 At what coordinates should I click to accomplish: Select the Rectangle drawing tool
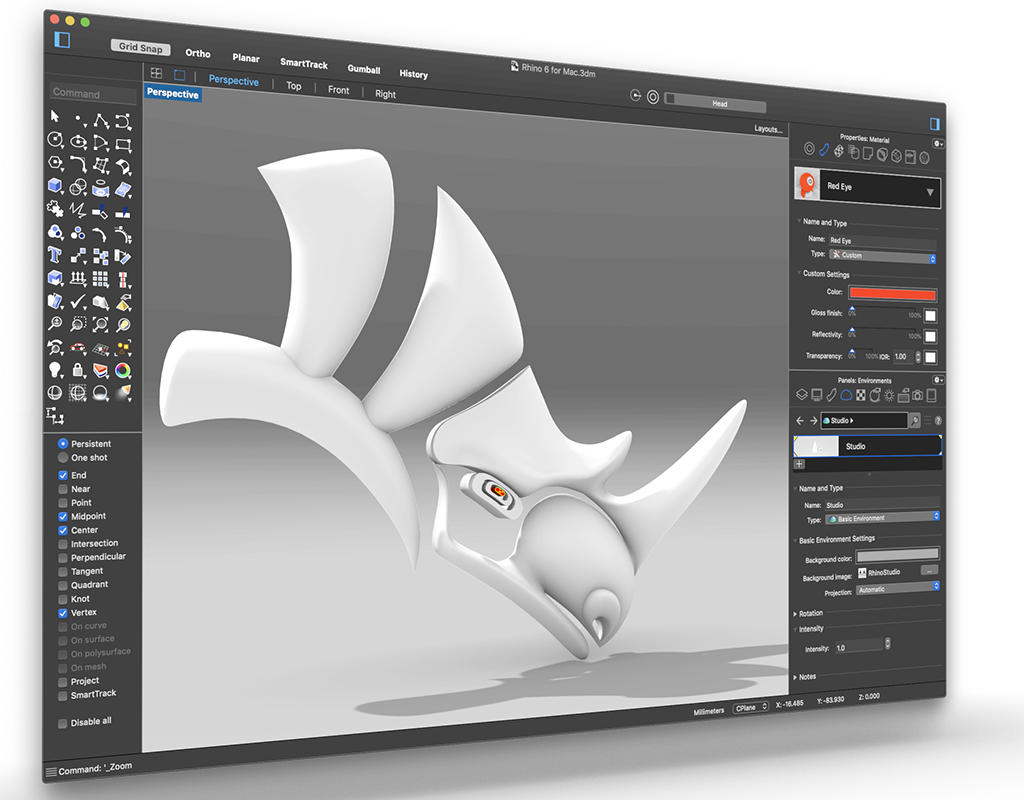123,145
